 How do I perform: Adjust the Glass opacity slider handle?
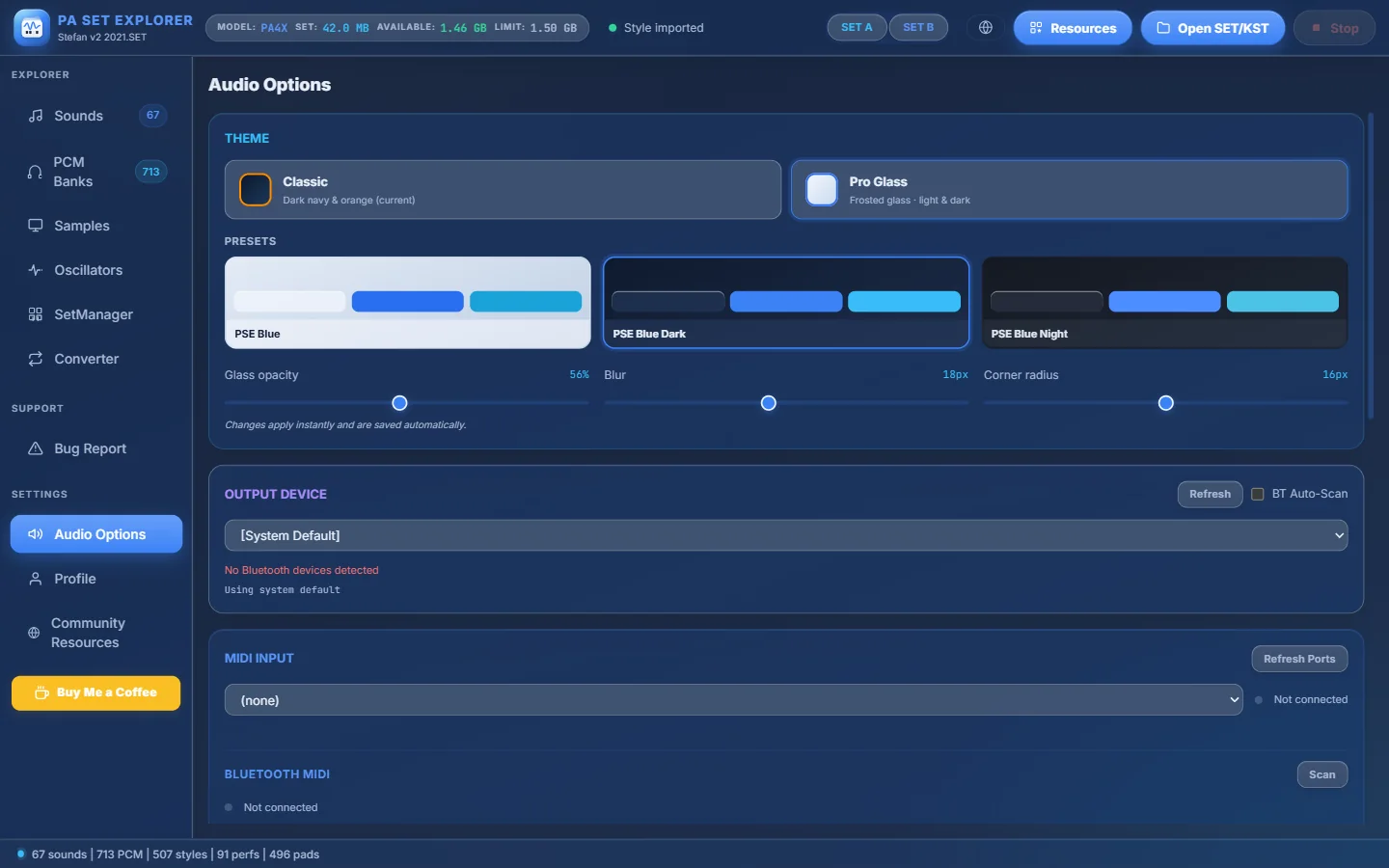399,403
